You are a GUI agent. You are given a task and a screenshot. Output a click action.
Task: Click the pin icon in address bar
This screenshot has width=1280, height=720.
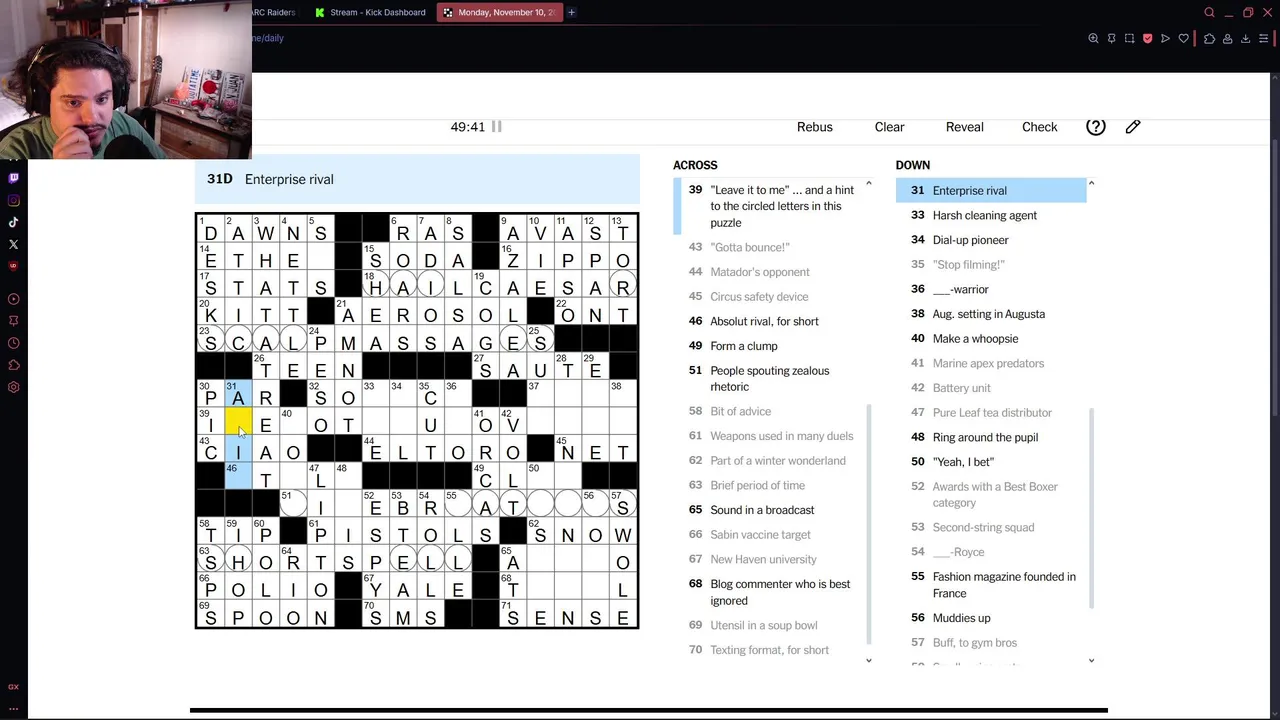1111,38
